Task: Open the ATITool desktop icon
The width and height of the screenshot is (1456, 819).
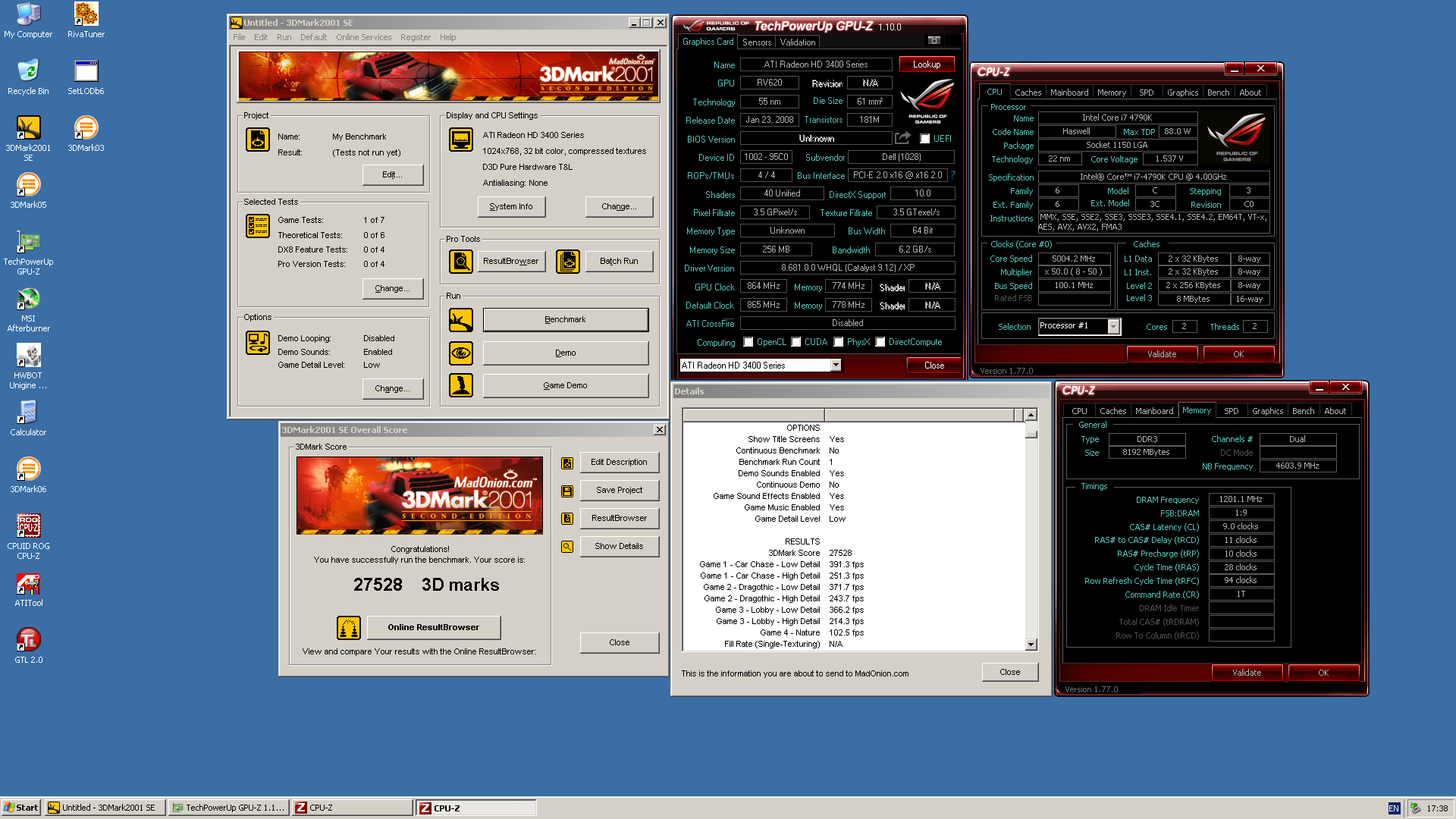Action: pyautogui.click(x=28, y=589)
